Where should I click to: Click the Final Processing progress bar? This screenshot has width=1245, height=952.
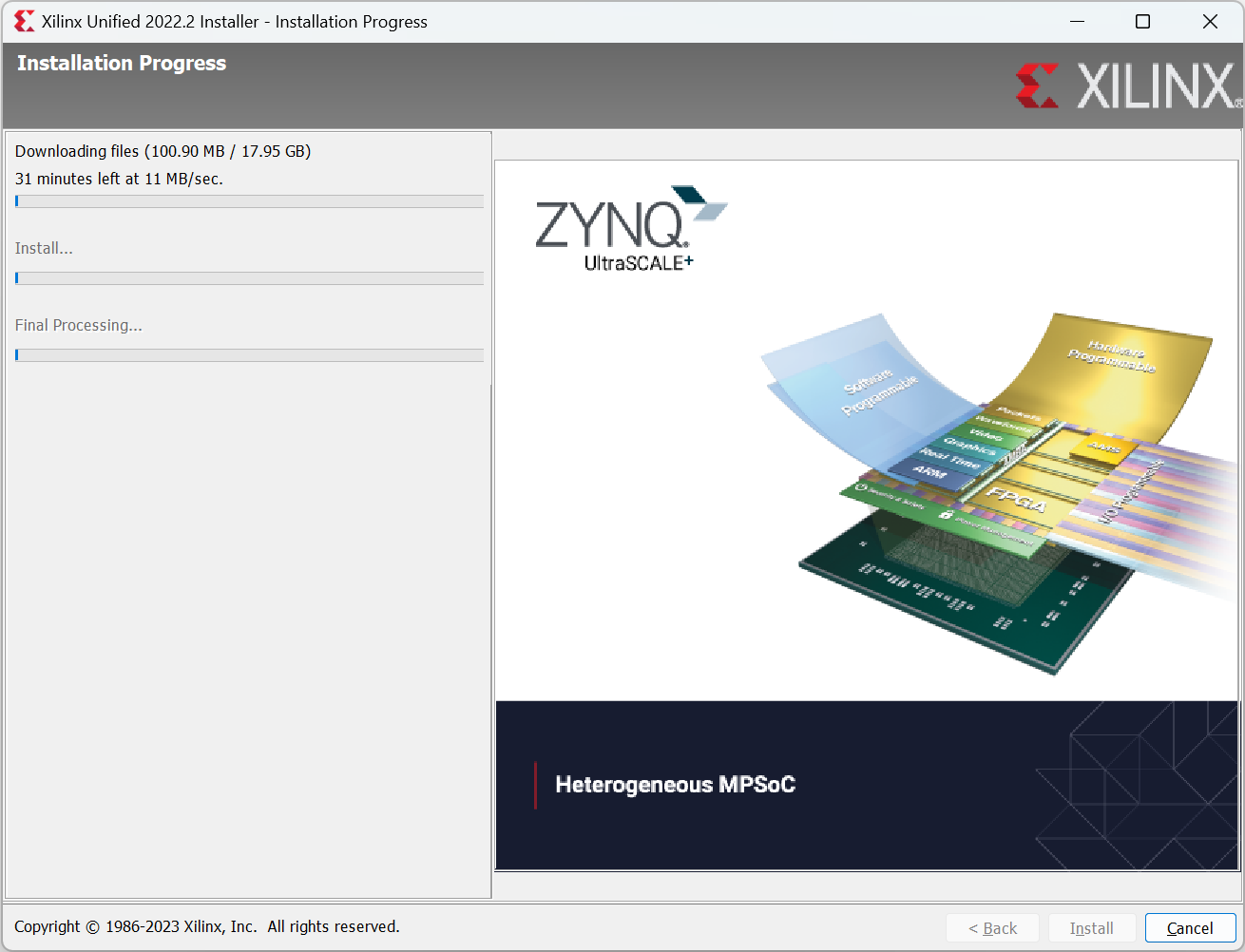(249, 354)
